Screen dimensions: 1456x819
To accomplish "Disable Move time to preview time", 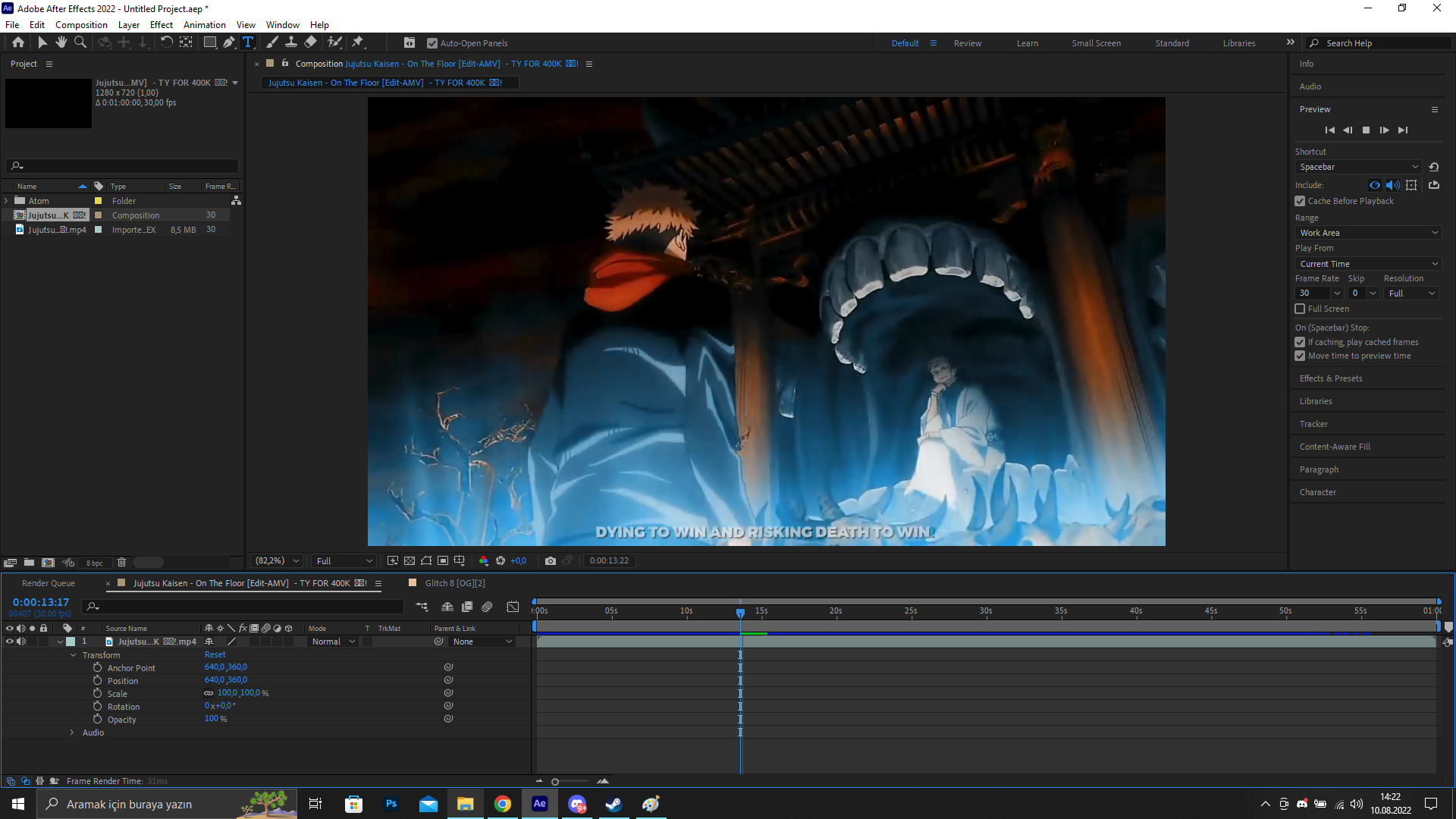I will [1300, 356].
